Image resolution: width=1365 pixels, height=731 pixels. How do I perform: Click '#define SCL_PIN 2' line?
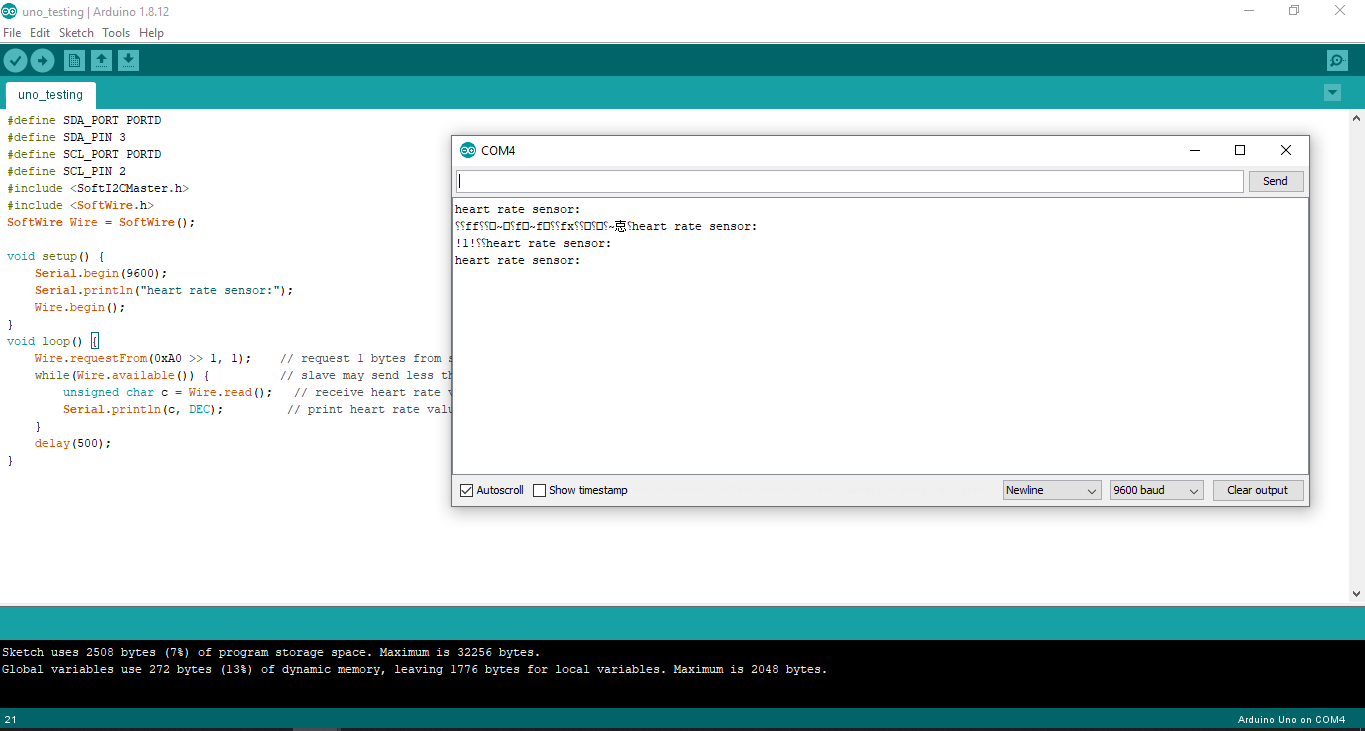click(x=66, y=171)
